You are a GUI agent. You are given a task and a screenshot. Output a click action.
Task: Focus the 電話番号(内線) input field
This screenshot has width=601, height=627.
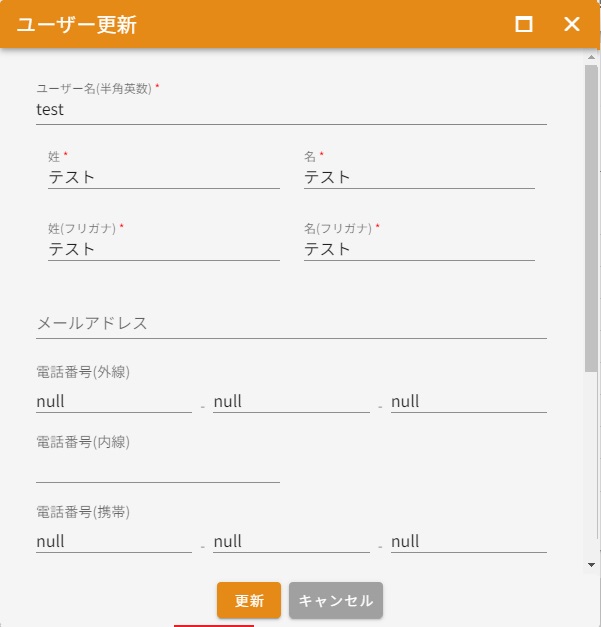tap(157, 470)
